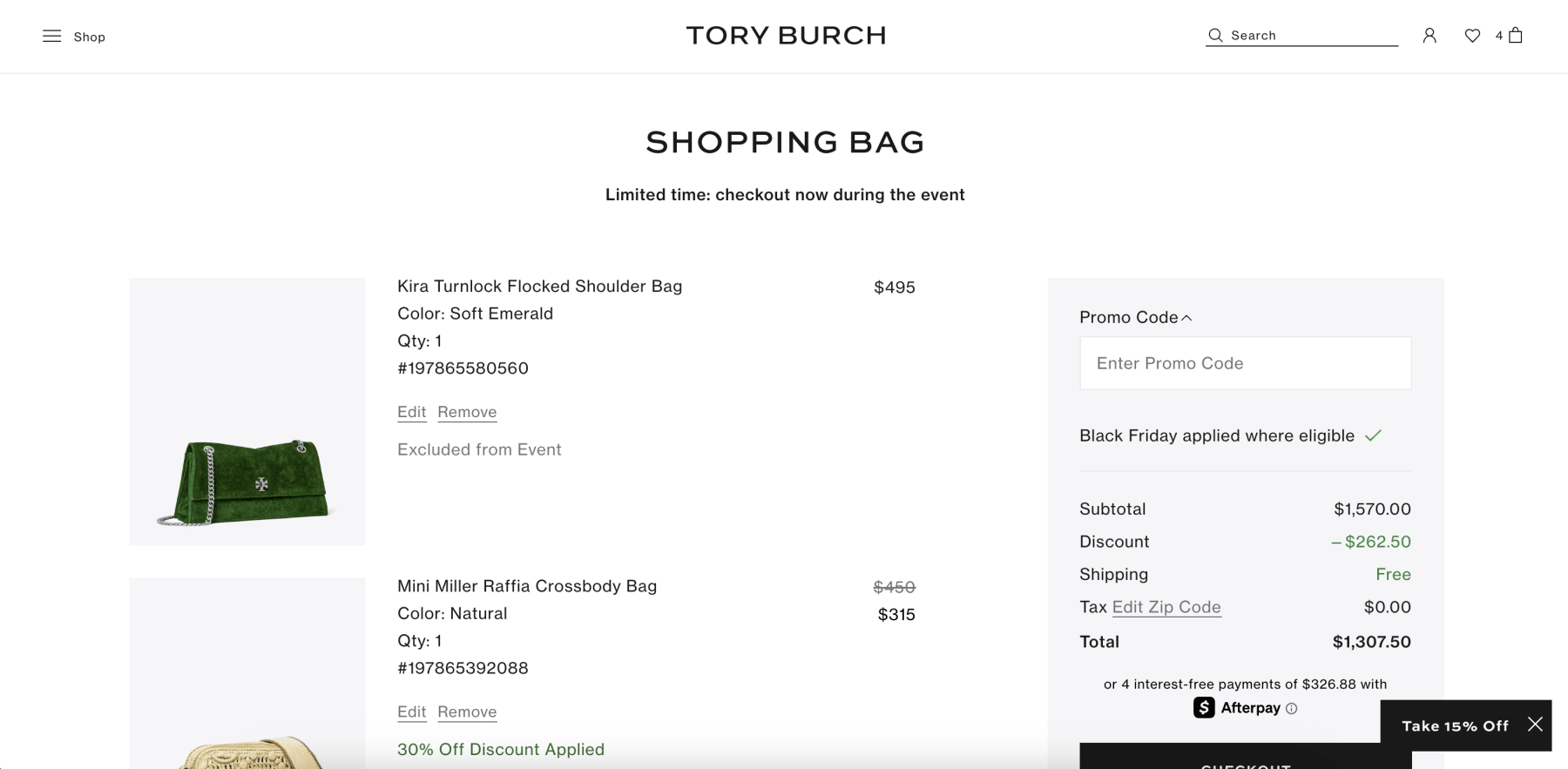Click the search magnifier icon

pos(1214,35)
